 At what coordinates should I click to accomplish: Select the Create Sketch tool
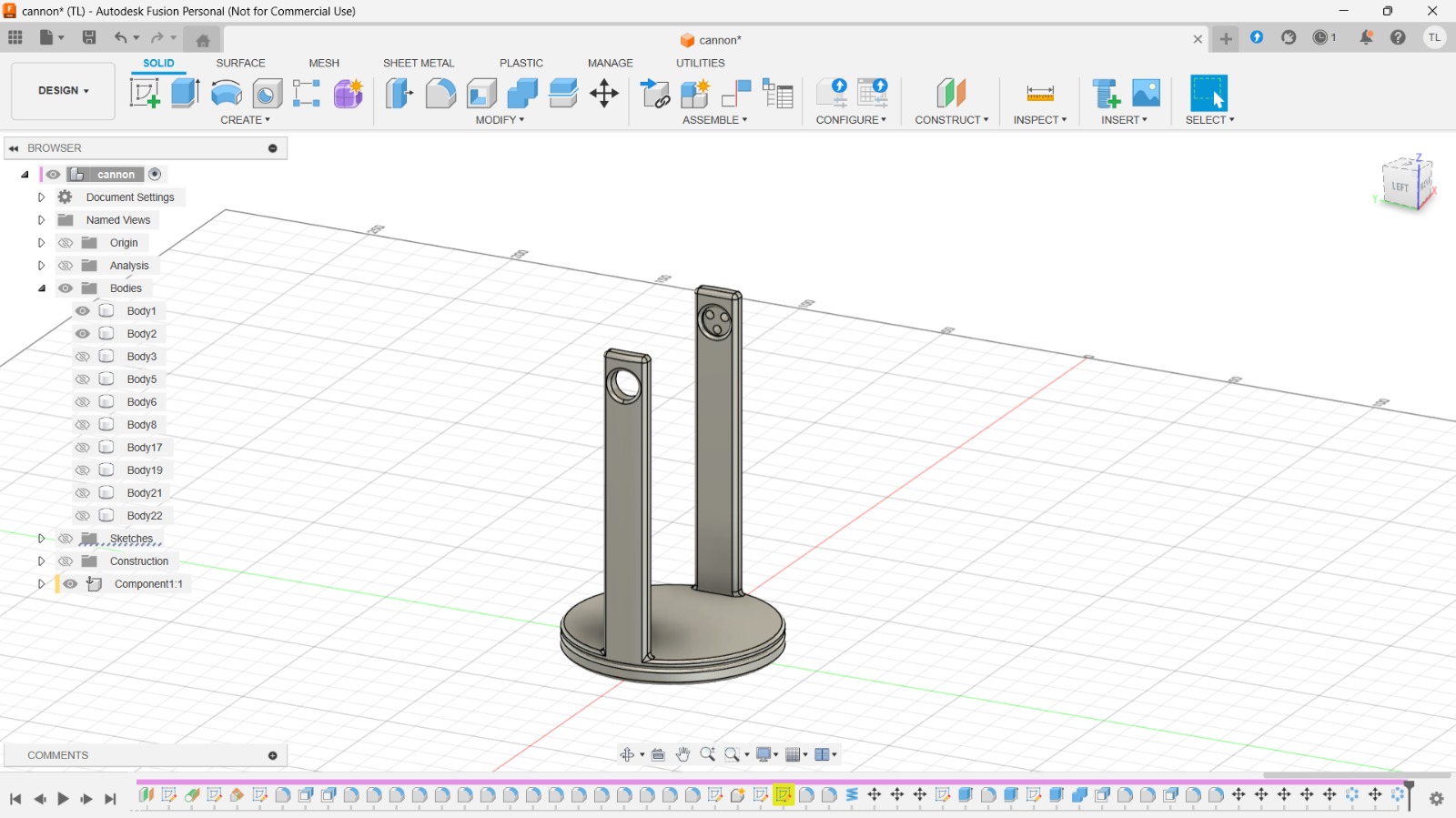145,93
